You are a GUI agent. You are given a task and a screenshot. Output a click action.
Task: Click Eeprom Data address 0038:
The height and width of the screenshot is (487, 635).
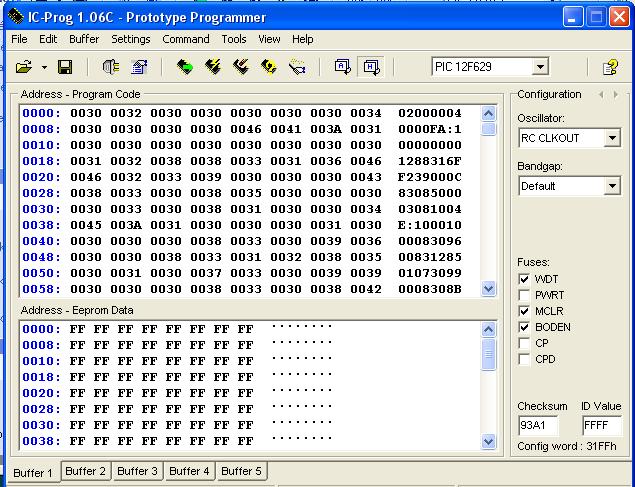coord(41,441)
